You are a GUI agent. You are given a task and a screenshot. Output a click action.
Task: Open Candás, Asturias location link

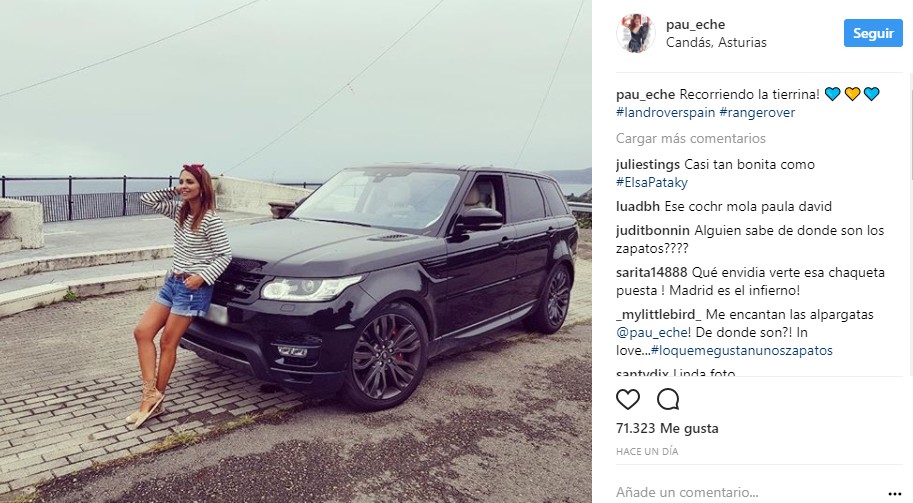point(716,42)
